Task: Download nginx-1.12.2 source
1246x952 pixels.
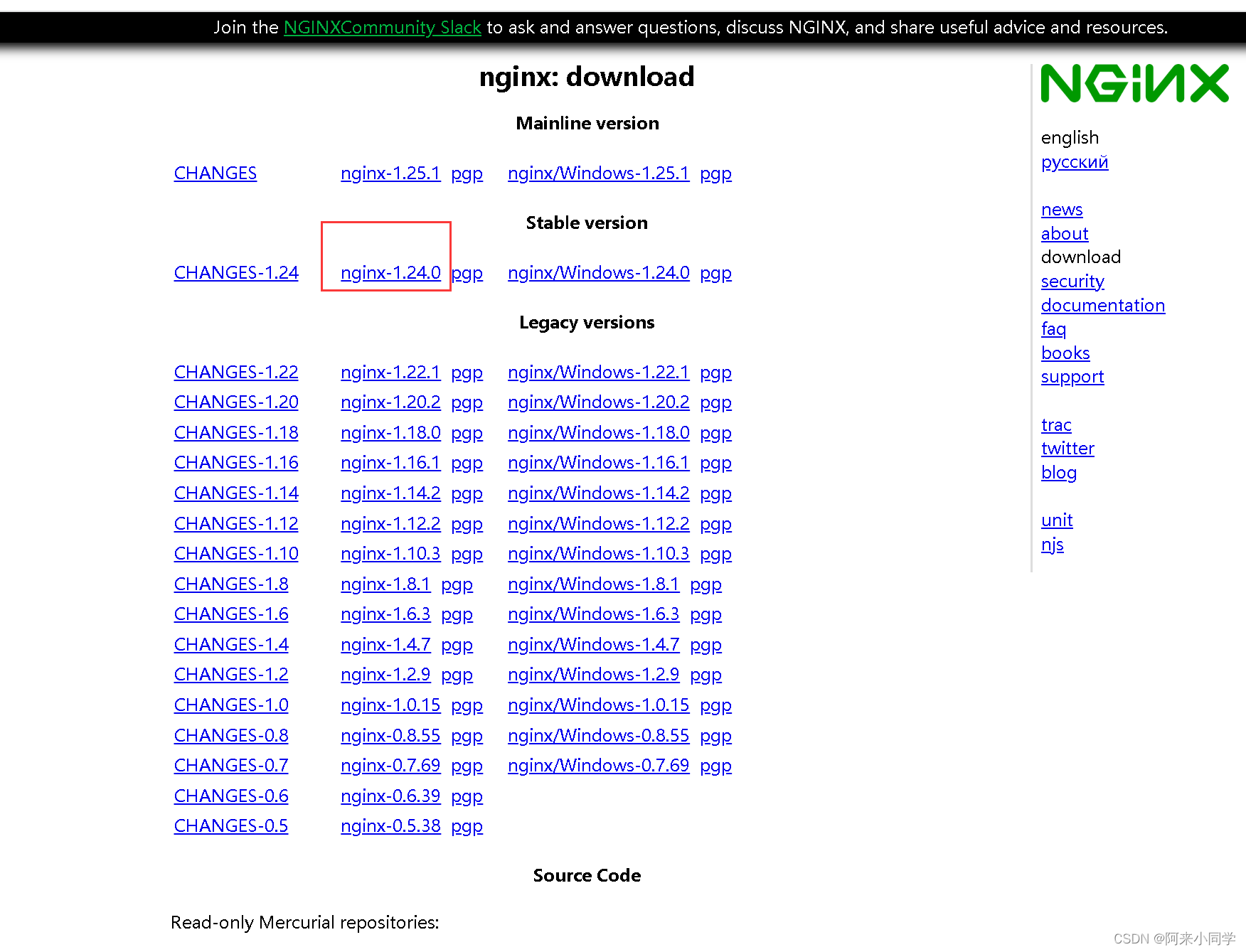Action: tap(390, 524)
